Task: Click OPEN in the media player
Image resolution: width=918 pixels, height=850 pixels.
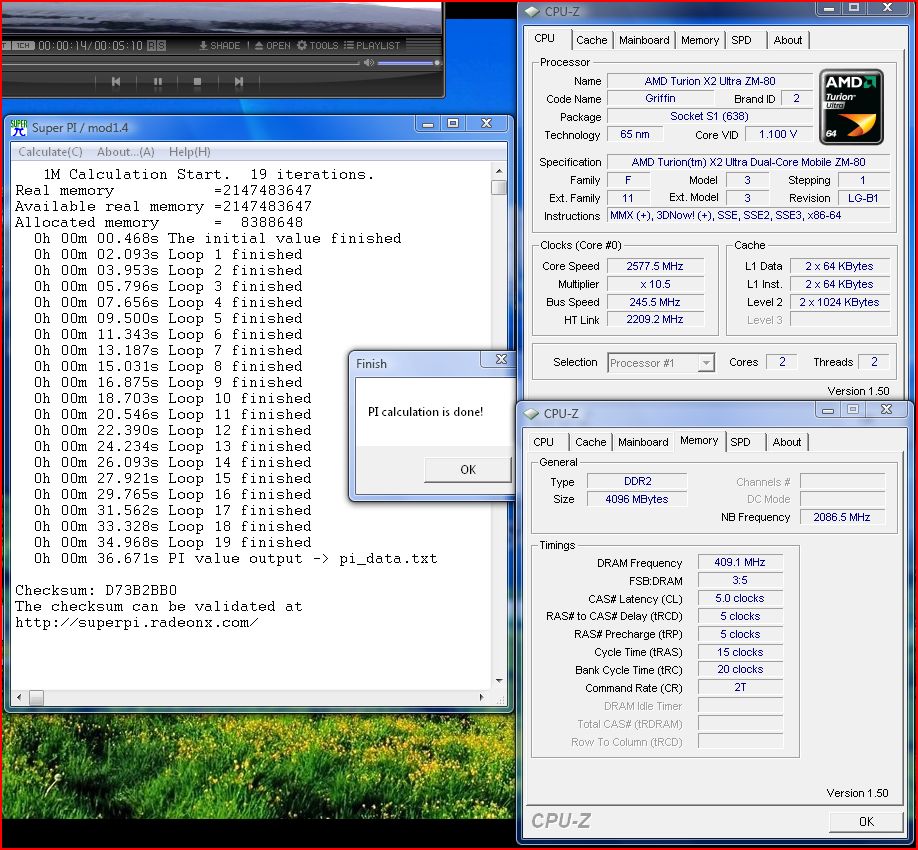Action: [x=272, y=46]
